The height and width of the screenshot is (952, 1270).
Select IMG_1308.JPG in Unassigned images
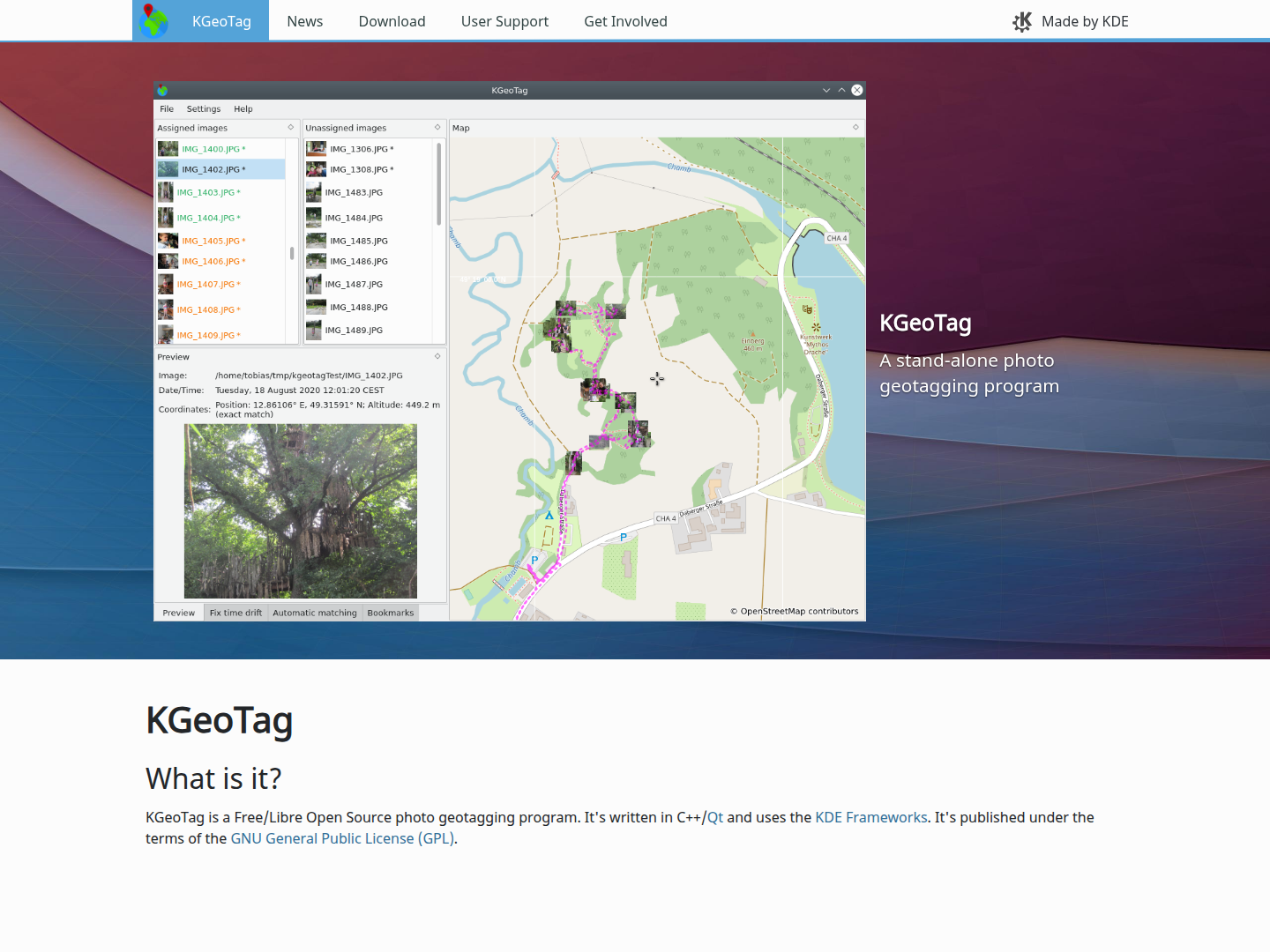362,169
